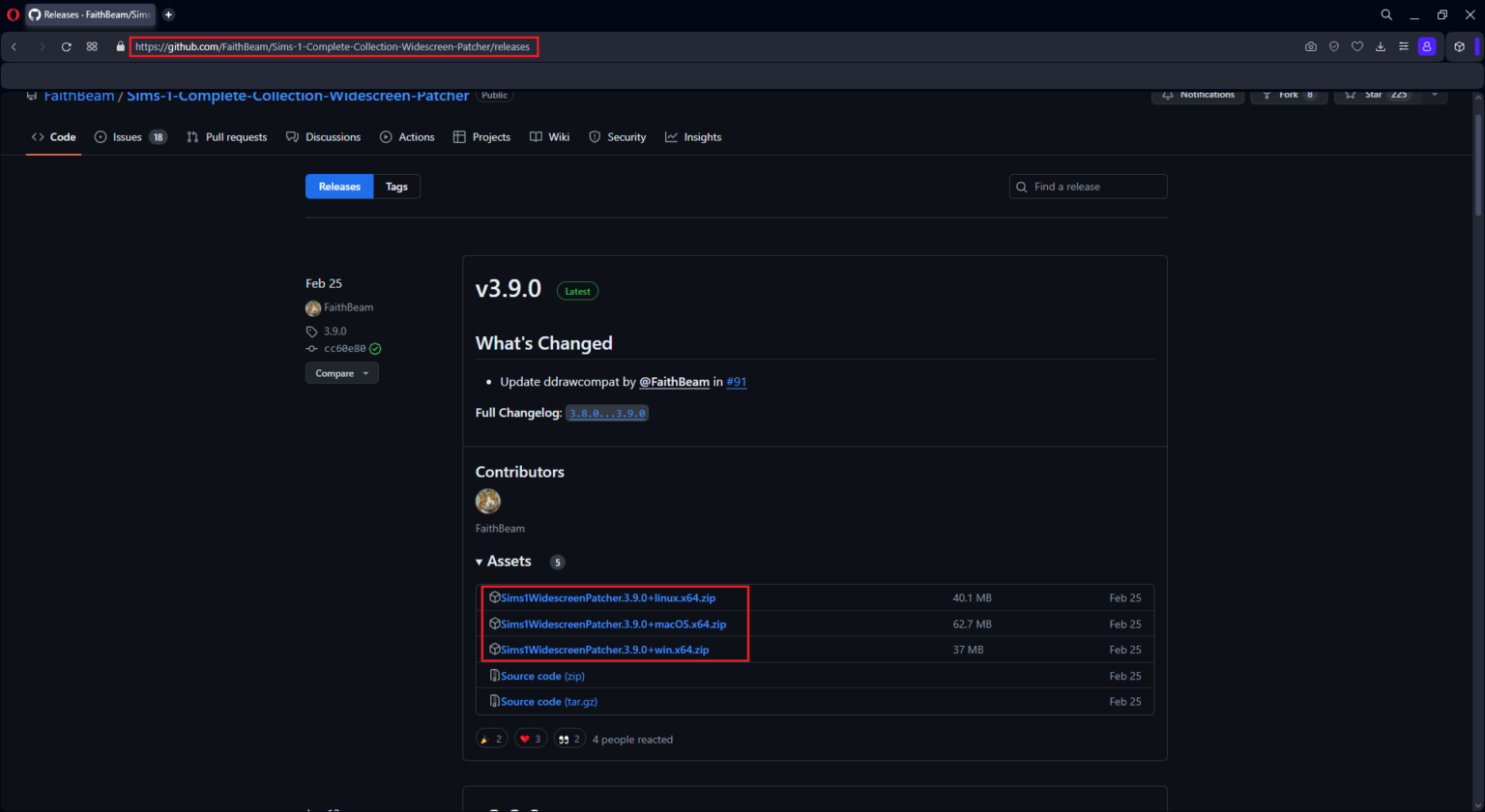Image resolution: width=1485 pixels, height=812 pixels.
Task: Click the privacy protection shield icon
Action: [1333, 46]
